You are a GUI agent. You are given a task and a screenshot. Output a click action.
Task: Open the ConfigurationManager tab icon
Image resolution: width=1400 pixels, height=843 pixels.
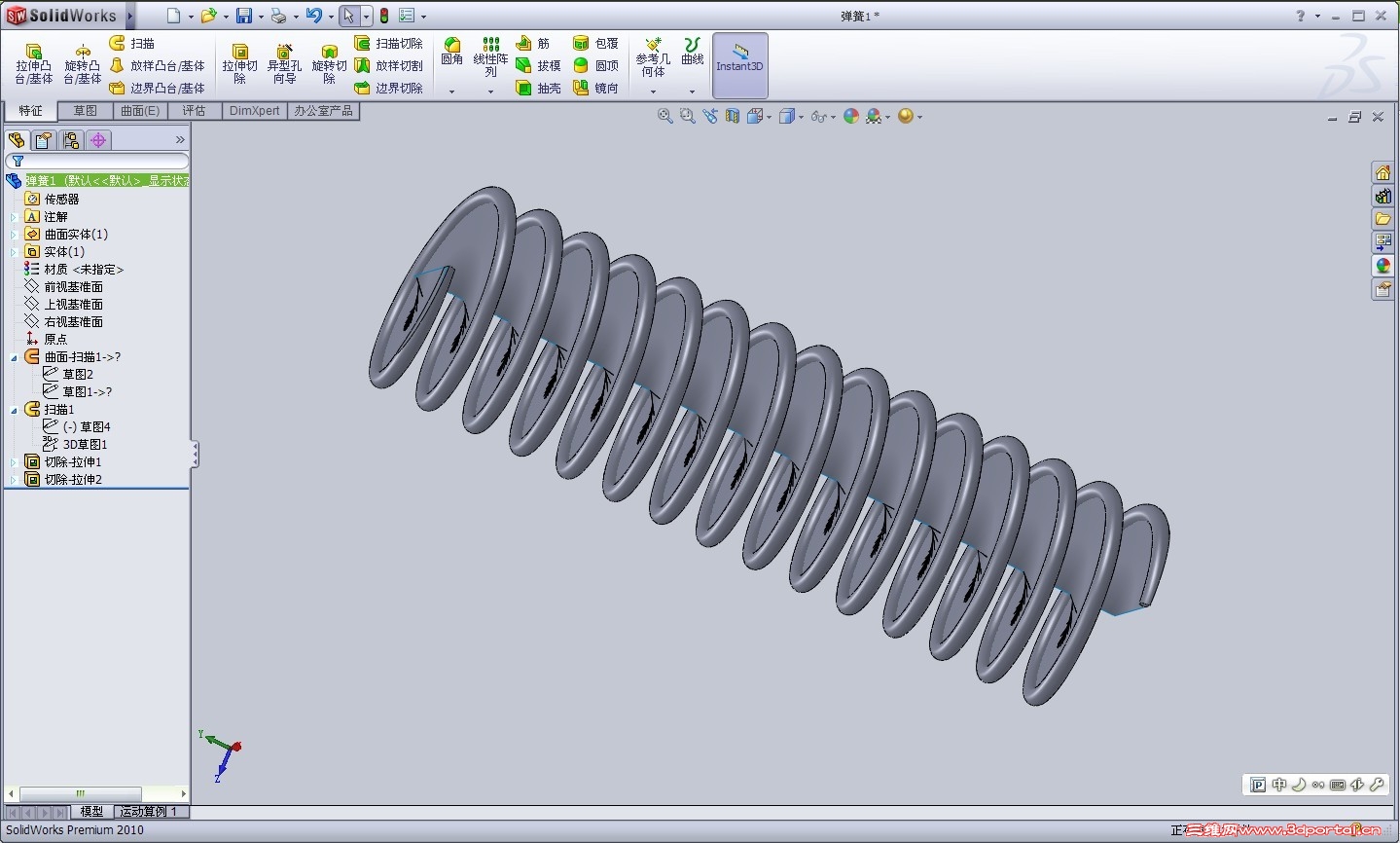pyautogui.click(x=71, y=140)
